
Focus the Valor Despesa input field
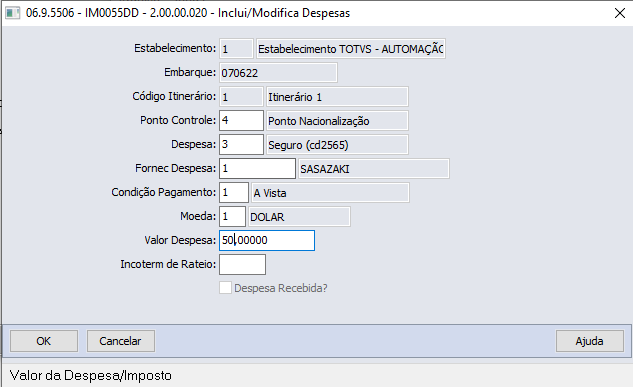[x=267, y=241]
